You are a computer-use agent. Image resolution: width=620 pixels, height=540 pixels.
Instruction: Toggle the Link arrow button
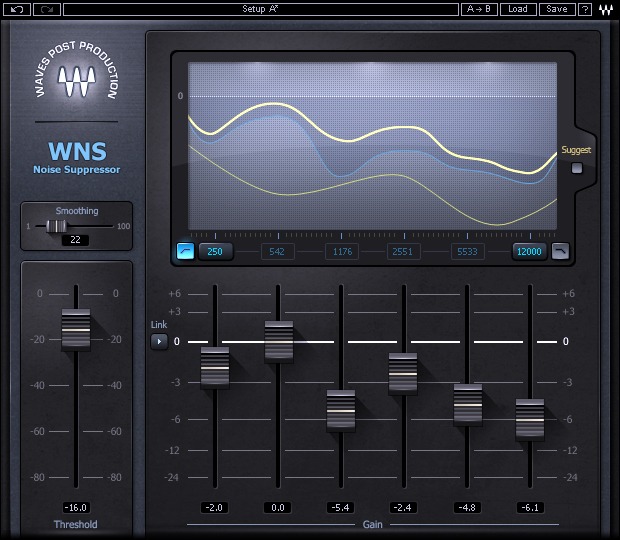159,342
